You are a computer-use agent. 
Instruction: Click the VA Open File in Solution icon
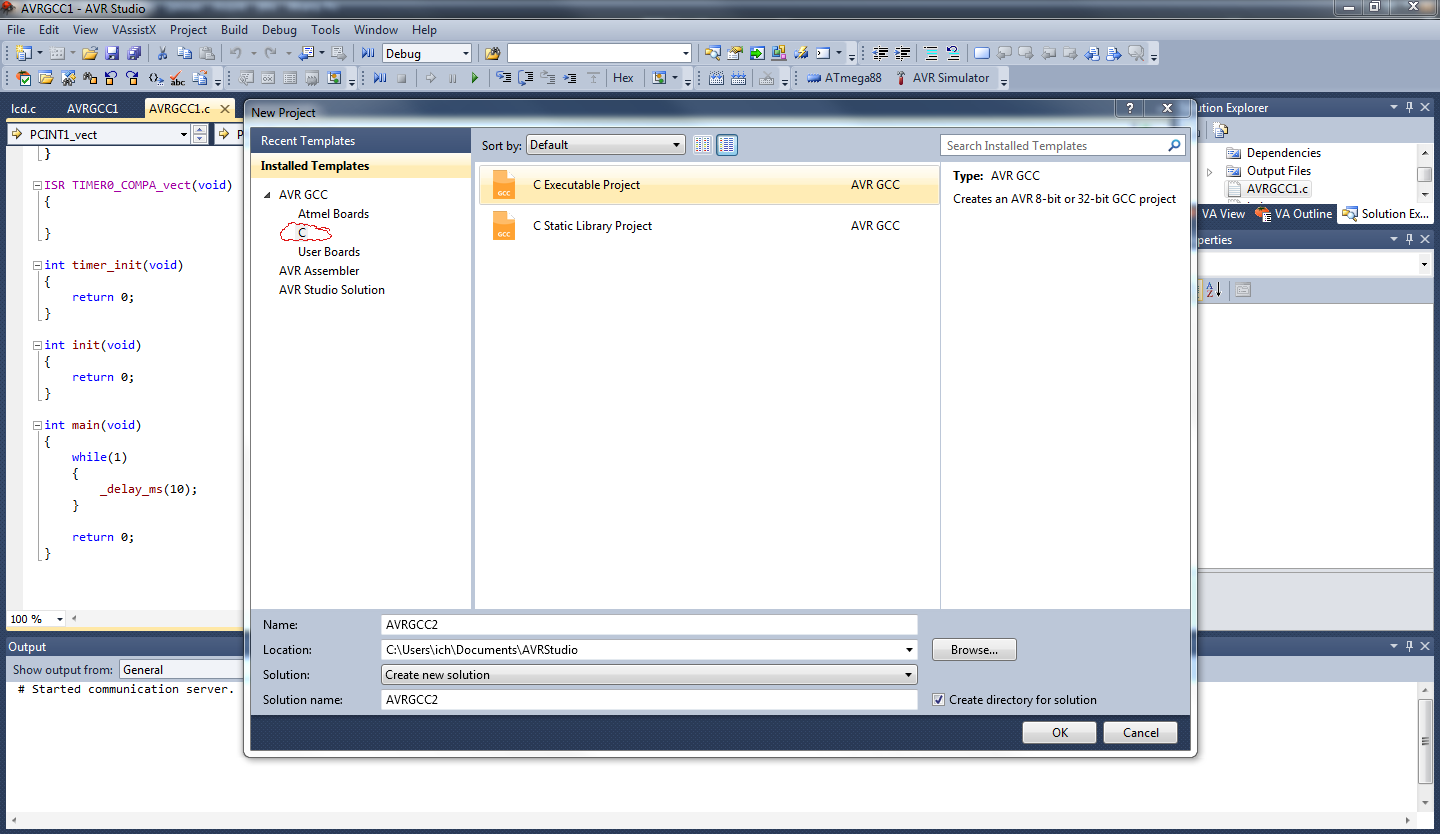(46, 78)
